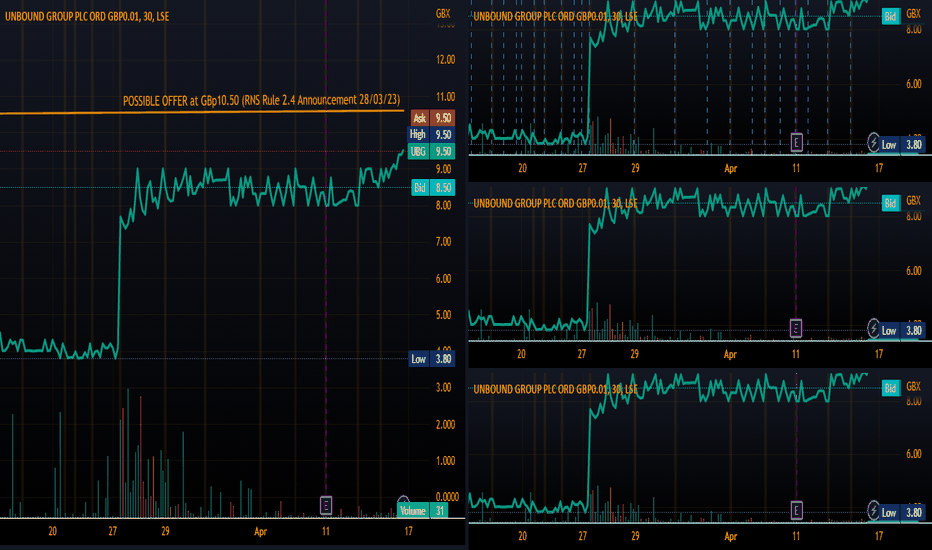Click the Bid label in the bottom right chart
The width and height of the screenshot is (932, 550).
[890, 388]
